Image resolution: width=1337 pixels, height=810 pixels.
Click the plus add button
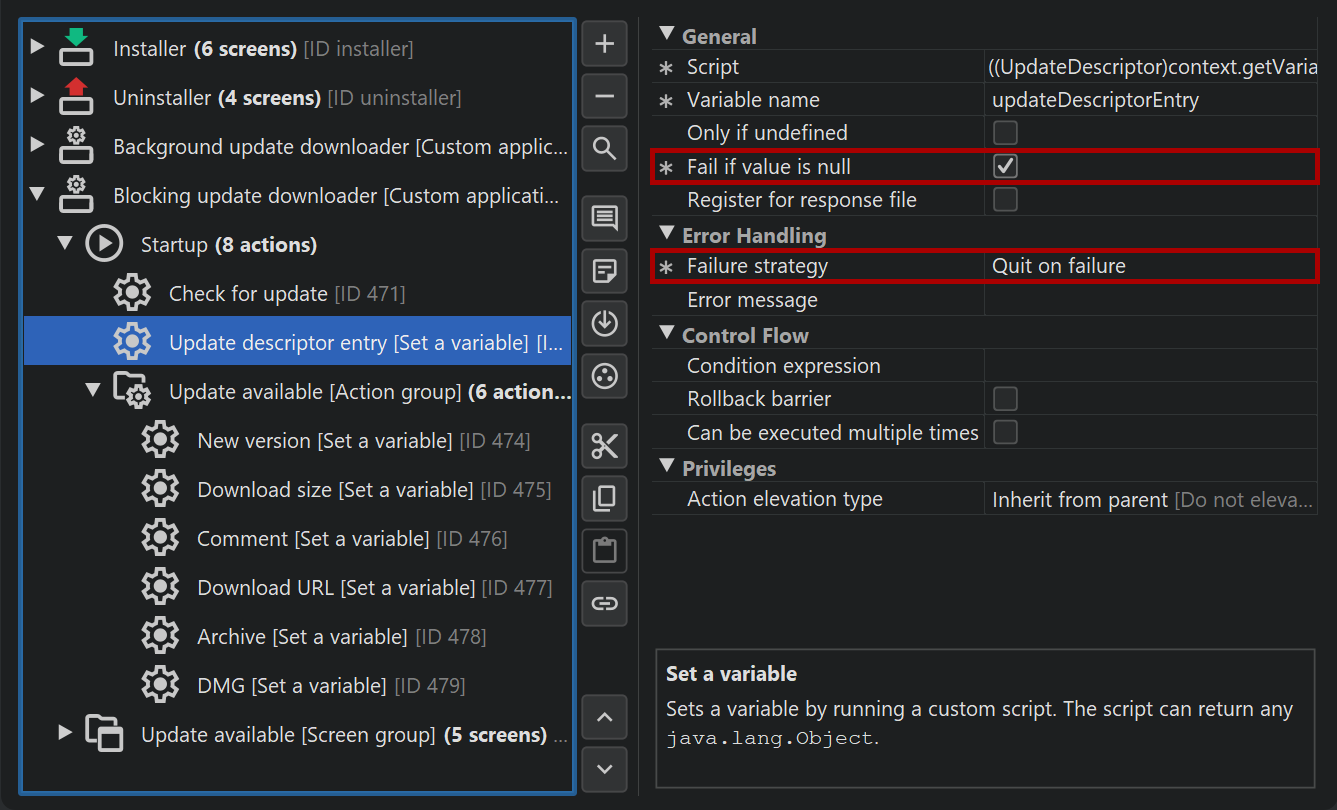tap(604, 44)
